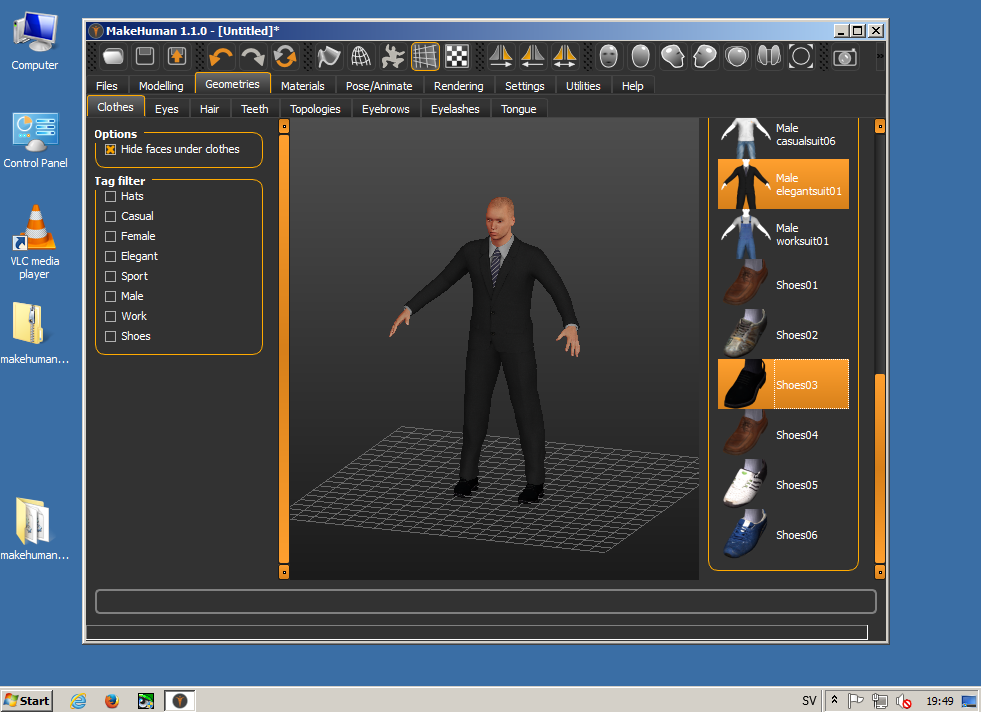Tick the Shoes tag filter checkbox
981x712 pixels.
(111, 336)
